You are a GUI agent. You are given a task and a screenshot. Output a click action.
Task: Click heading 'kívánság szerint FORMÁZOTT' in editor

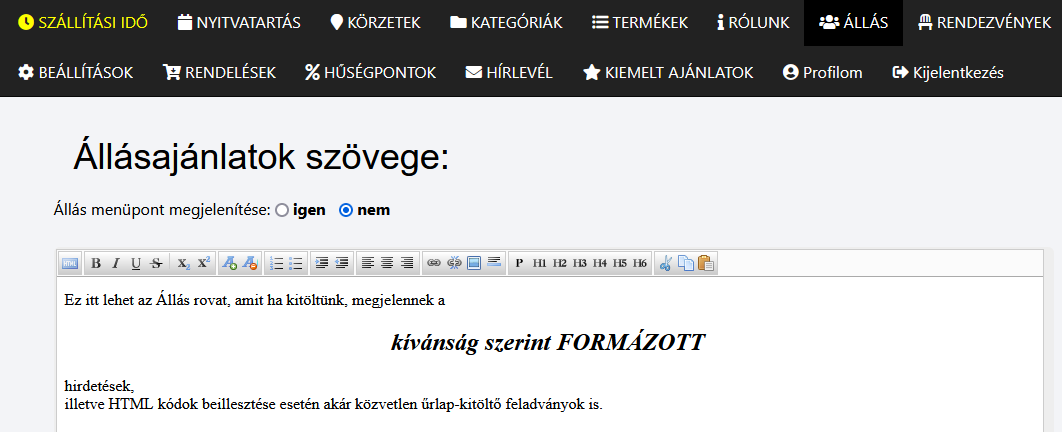coord(548,343)
